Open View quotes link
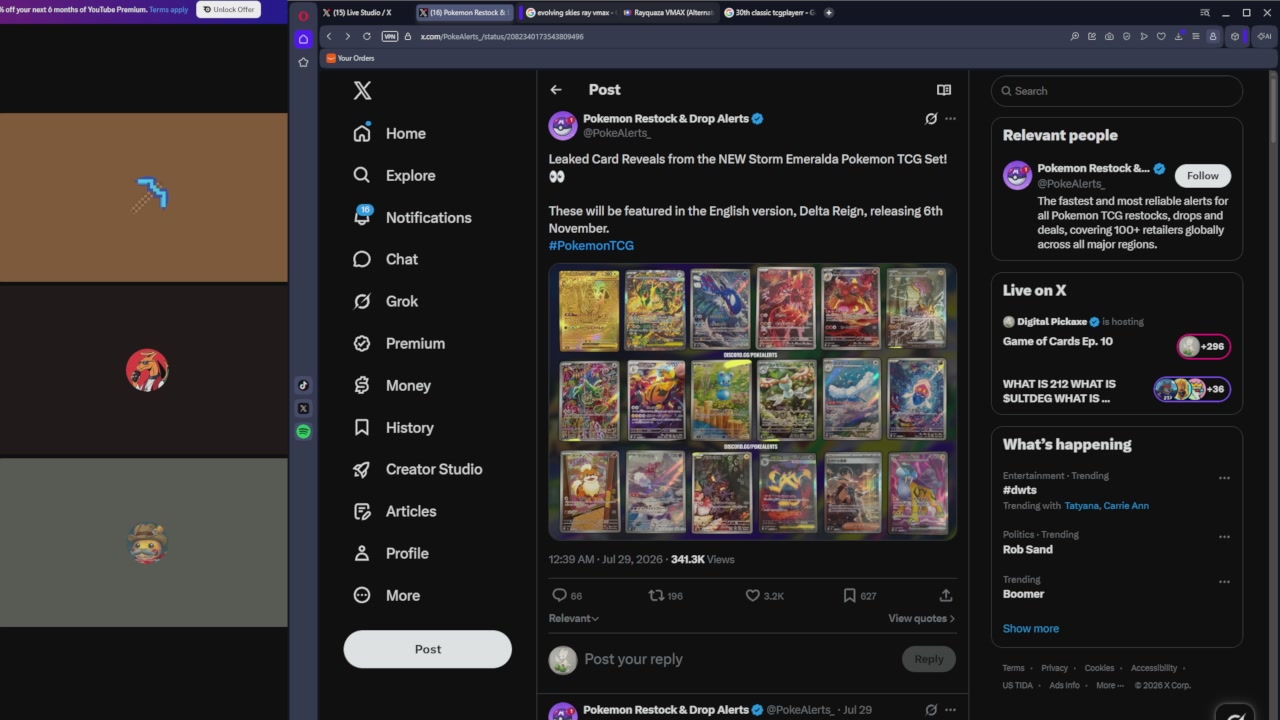Viewport: 1280px width, 720px height. (921, 618)
